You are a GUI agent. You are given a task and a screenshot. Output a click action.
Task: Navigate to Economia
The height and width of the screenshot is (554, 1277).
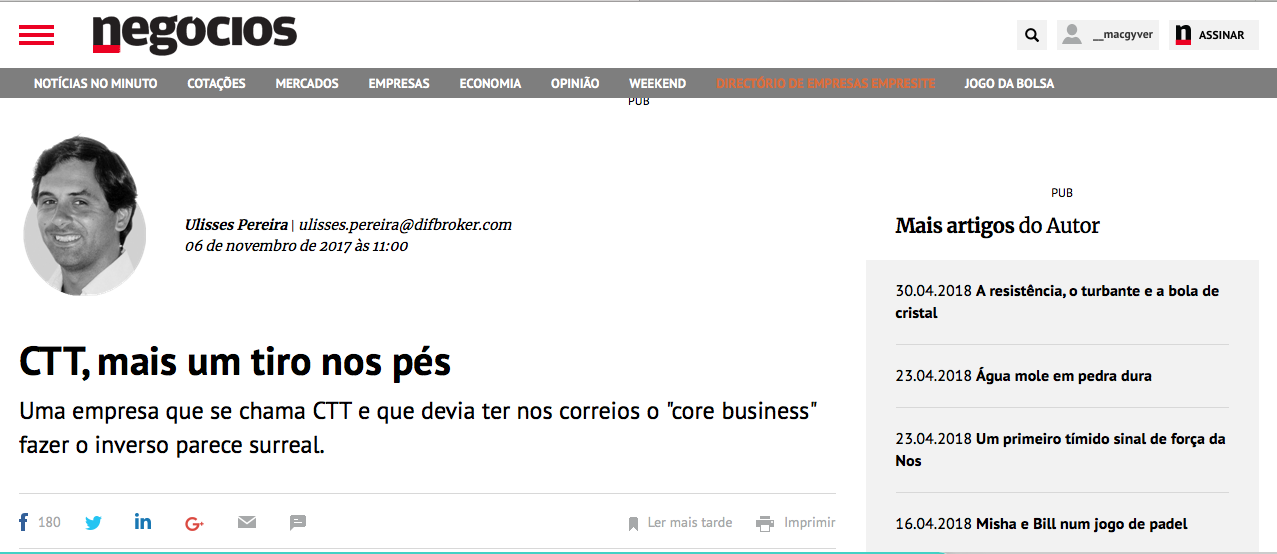(x=490, y=83)
